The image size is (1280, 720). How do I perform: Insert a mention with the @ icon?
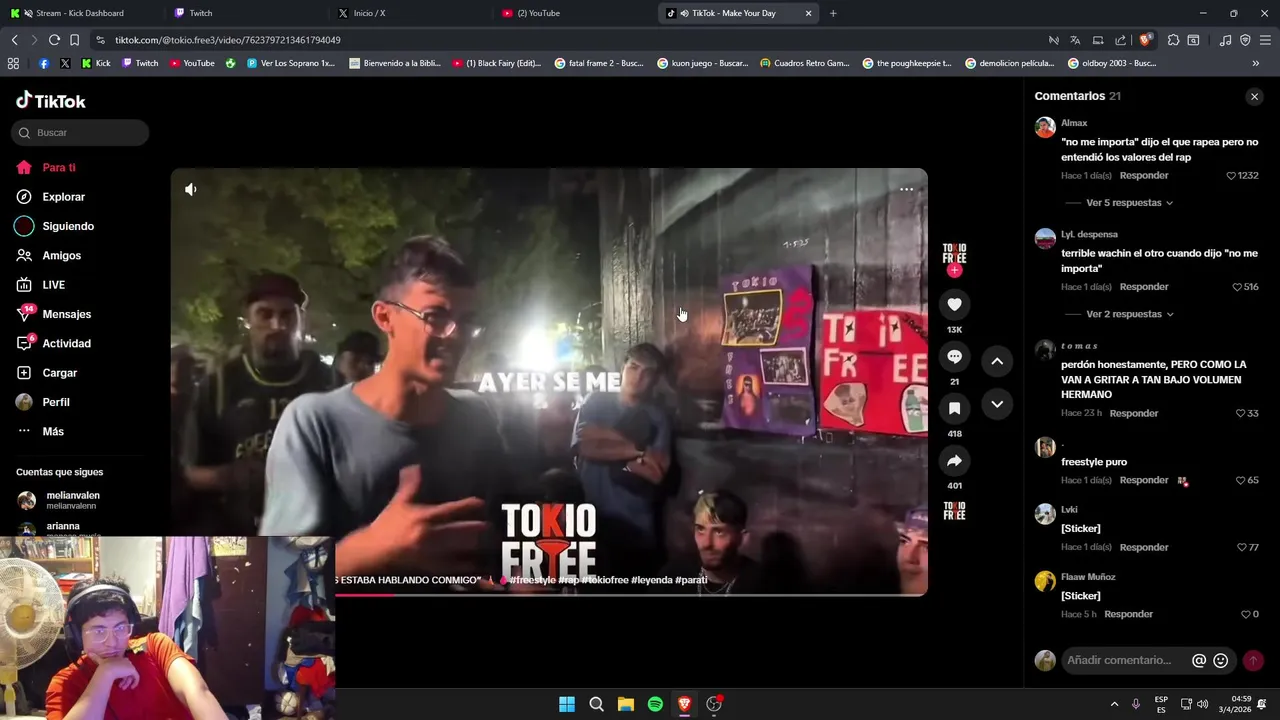[1199, 660]
